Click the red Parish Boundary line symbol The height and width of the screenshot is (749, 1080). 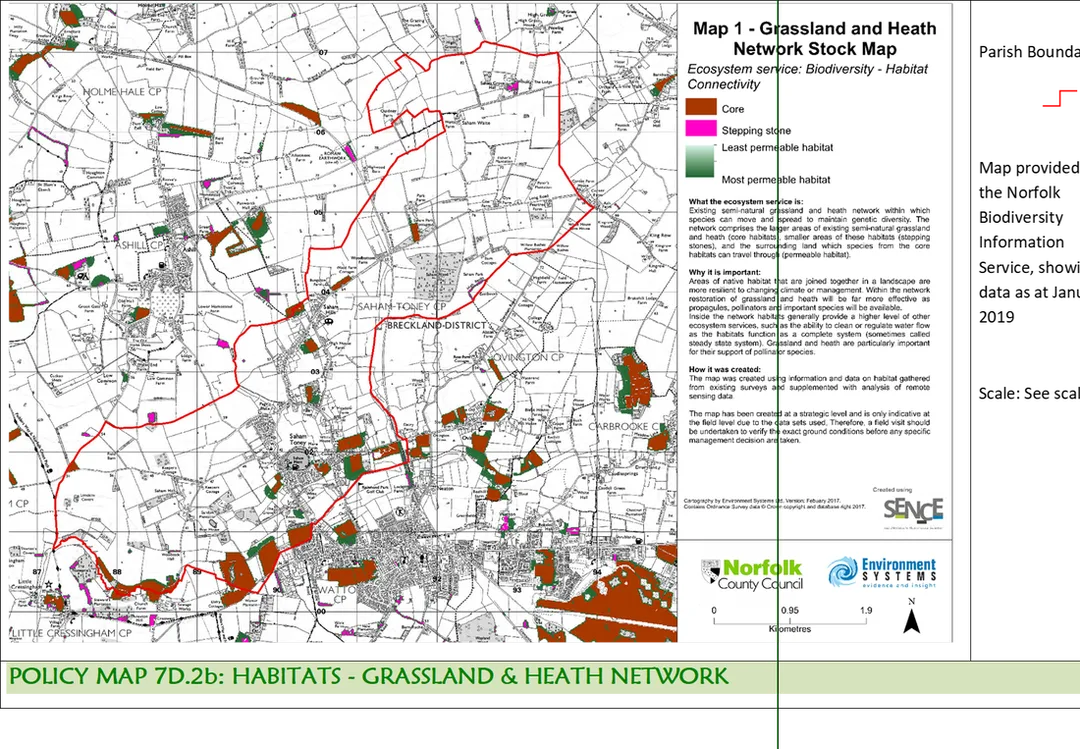(1061, 98)
